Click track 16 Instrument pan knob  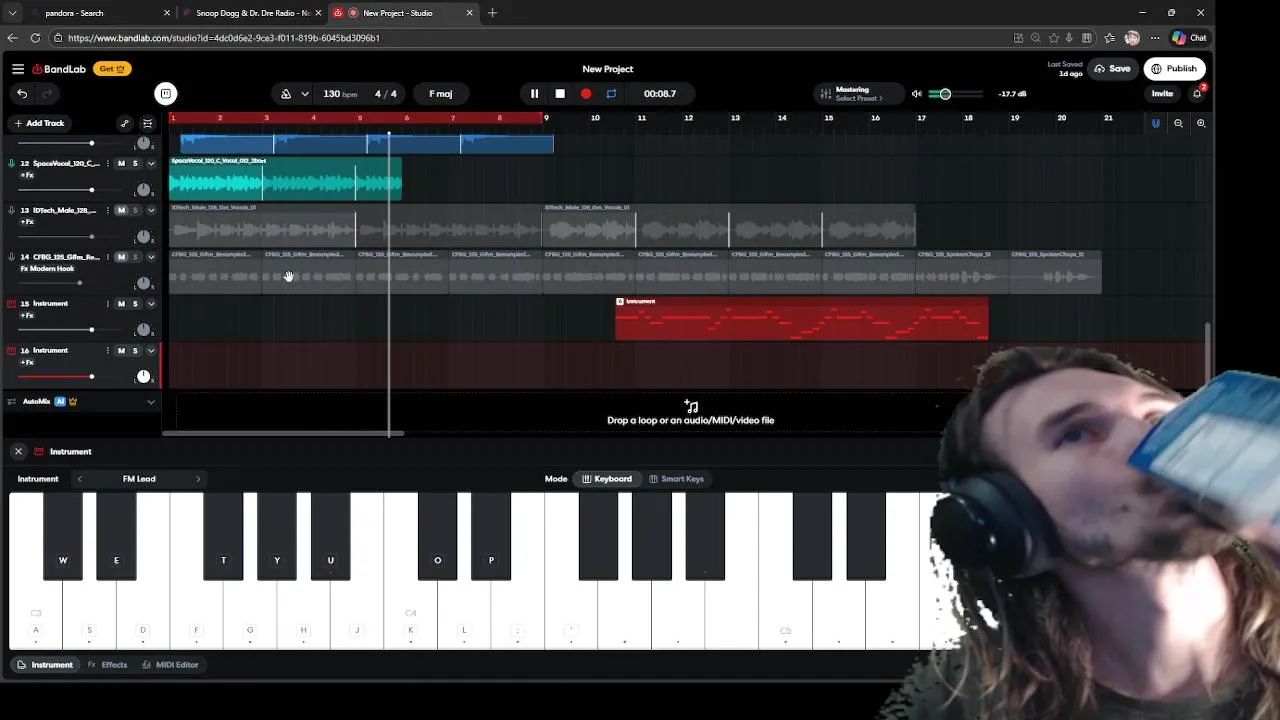pos(143,377)
